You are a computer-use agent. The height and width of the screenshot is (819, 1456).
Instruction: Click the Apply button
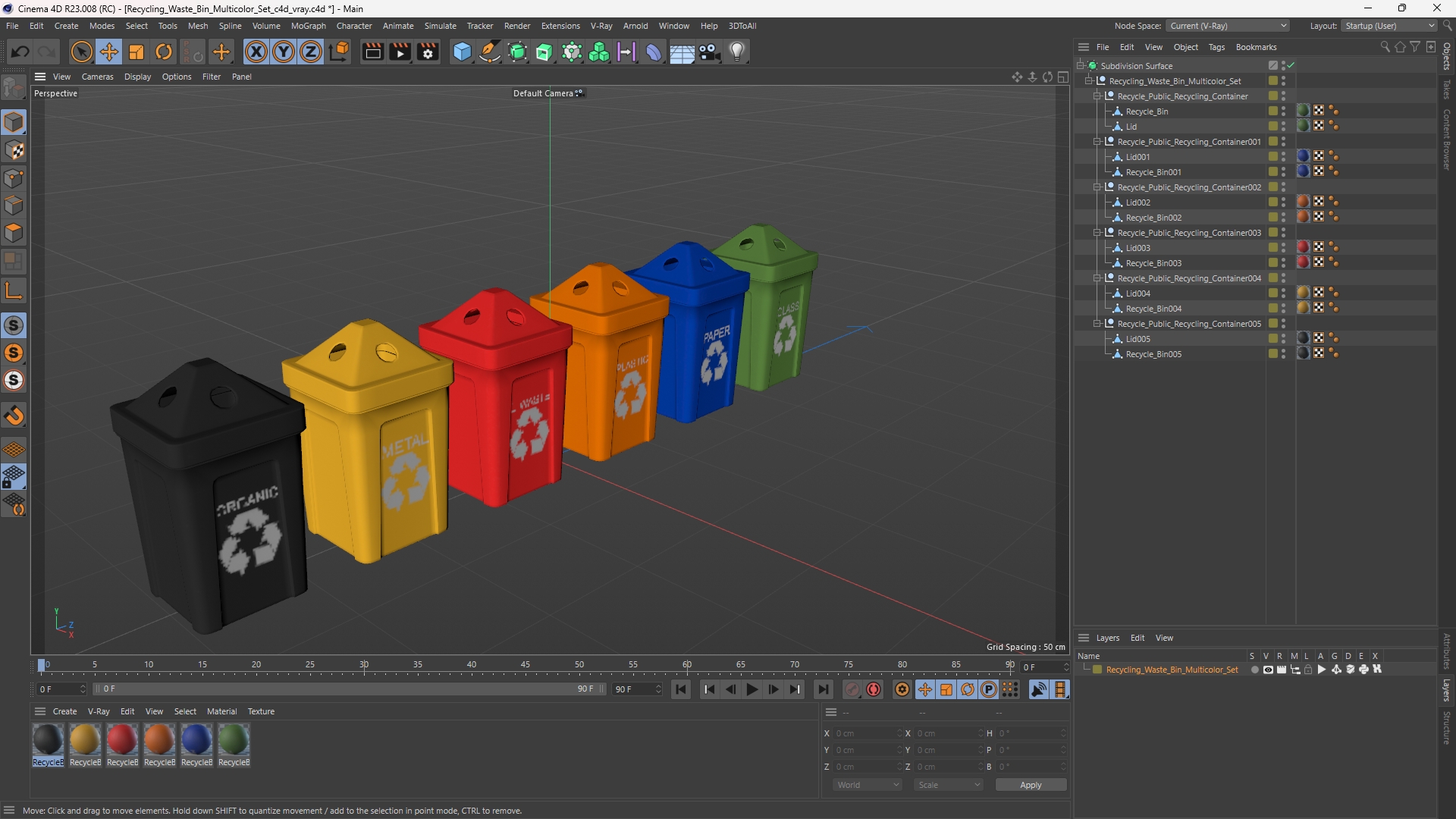click(1031, 785)
